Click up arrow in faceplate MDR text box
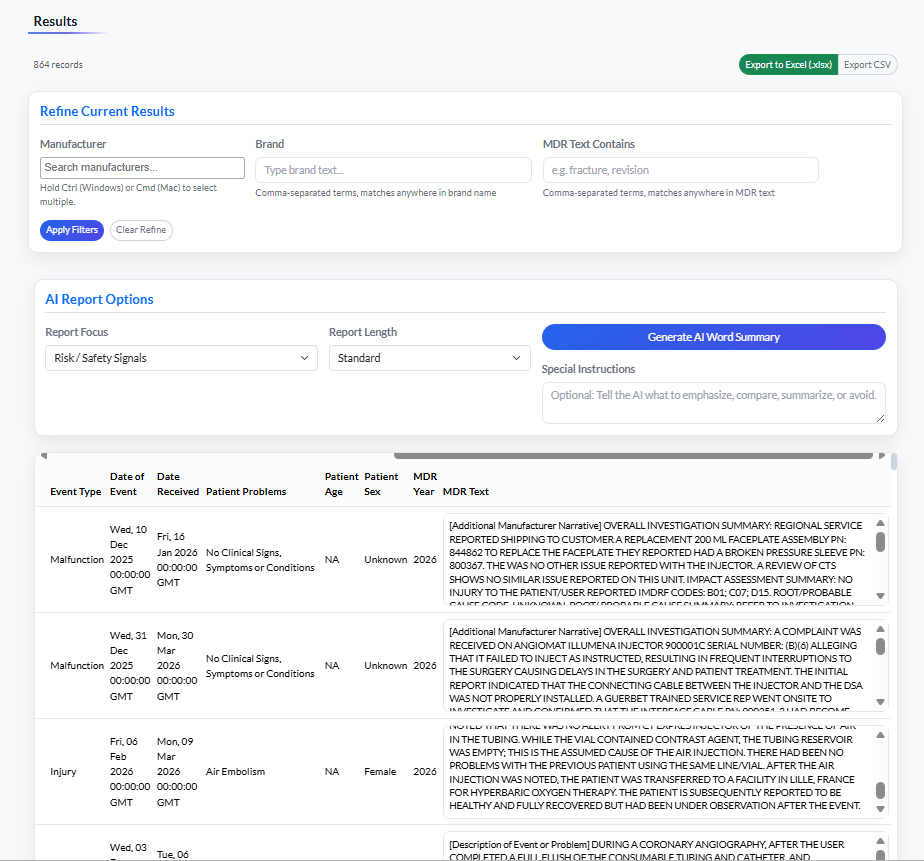Image resolution: width=924 pixels, height=861 pixels. point(880,523)
